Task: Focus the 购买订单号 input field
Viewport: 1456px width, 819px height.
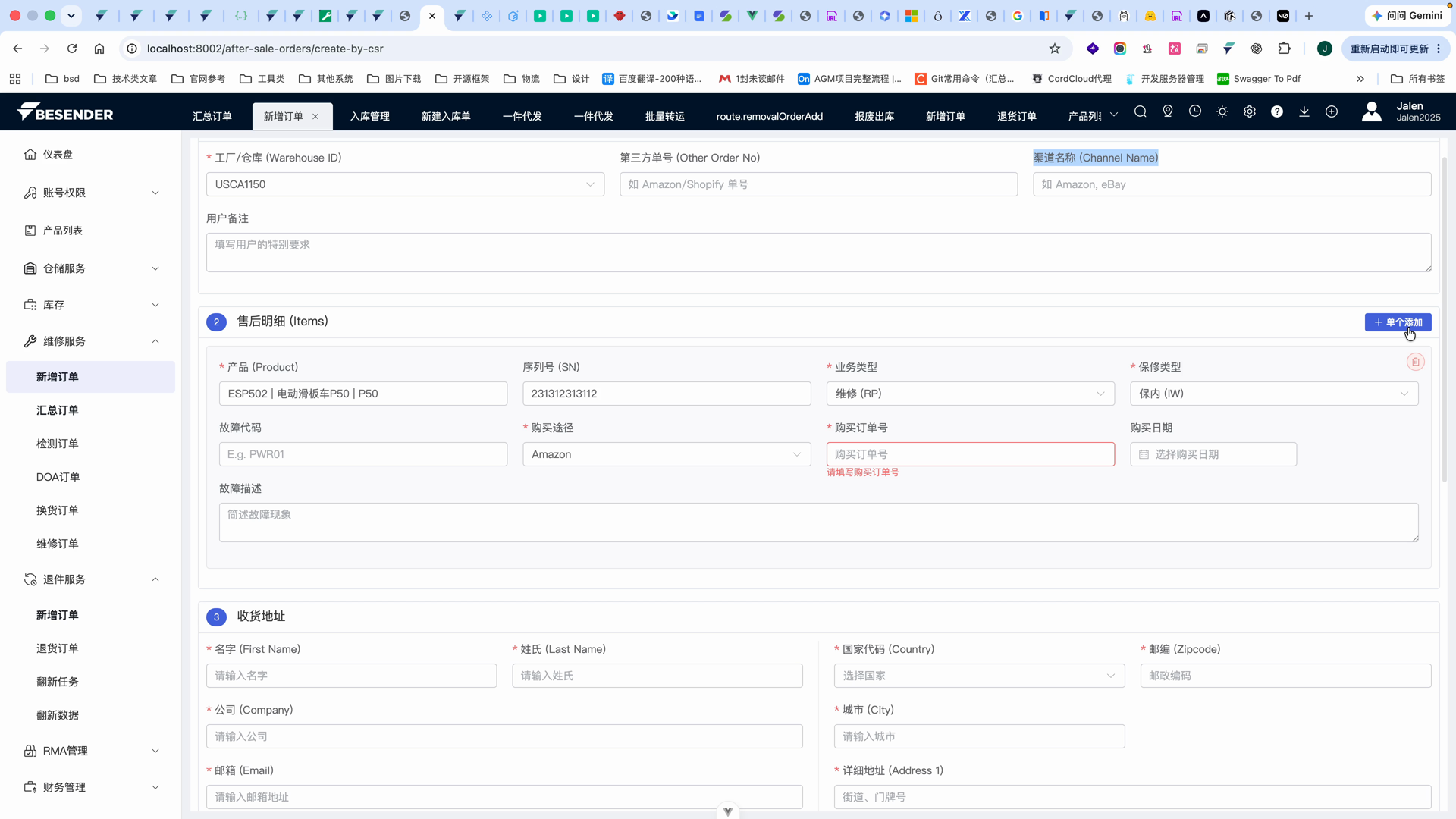Action: click(x=970, y=454)
